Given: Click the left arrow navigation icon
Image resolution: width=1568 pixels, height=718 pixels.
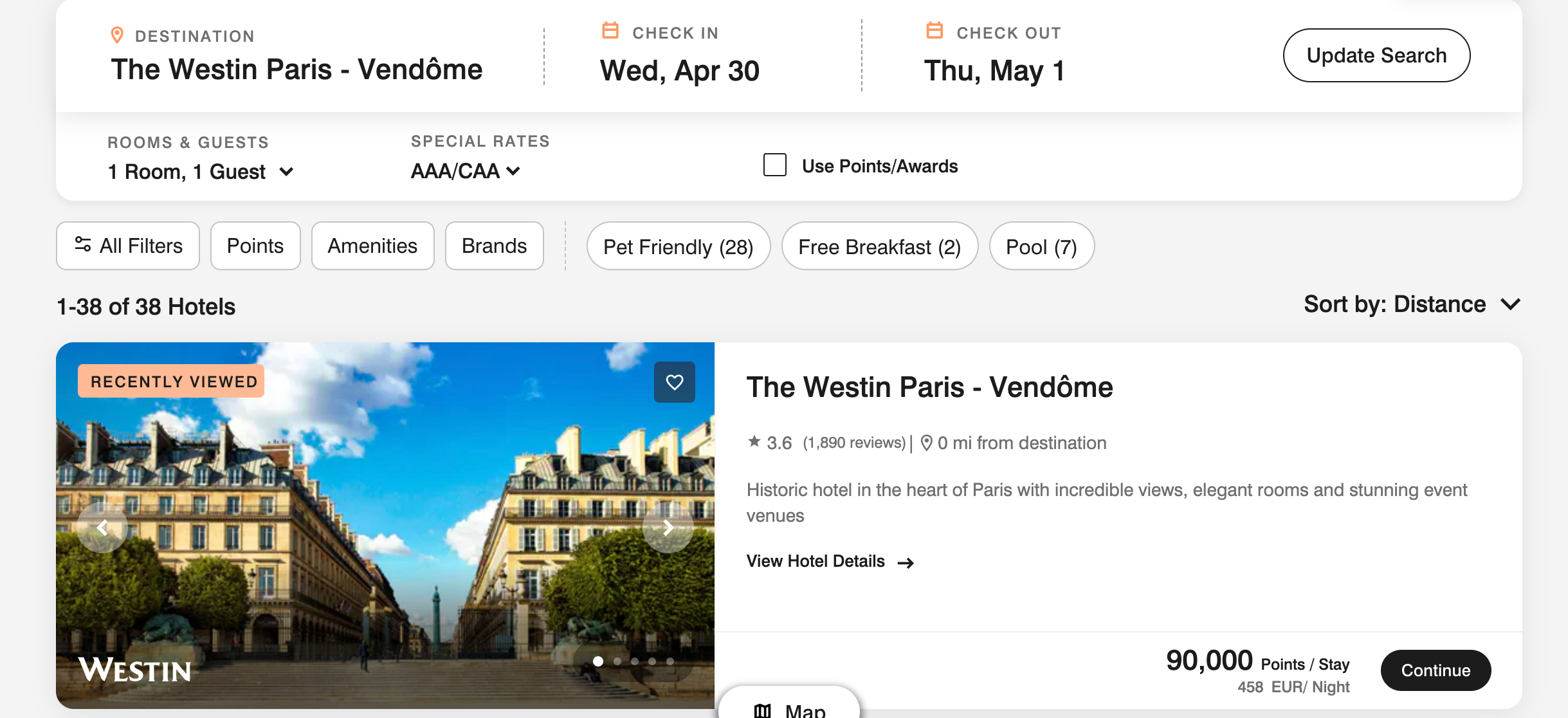Looking at the screenshot, I should pyautogui.click(x=100, y=526).
